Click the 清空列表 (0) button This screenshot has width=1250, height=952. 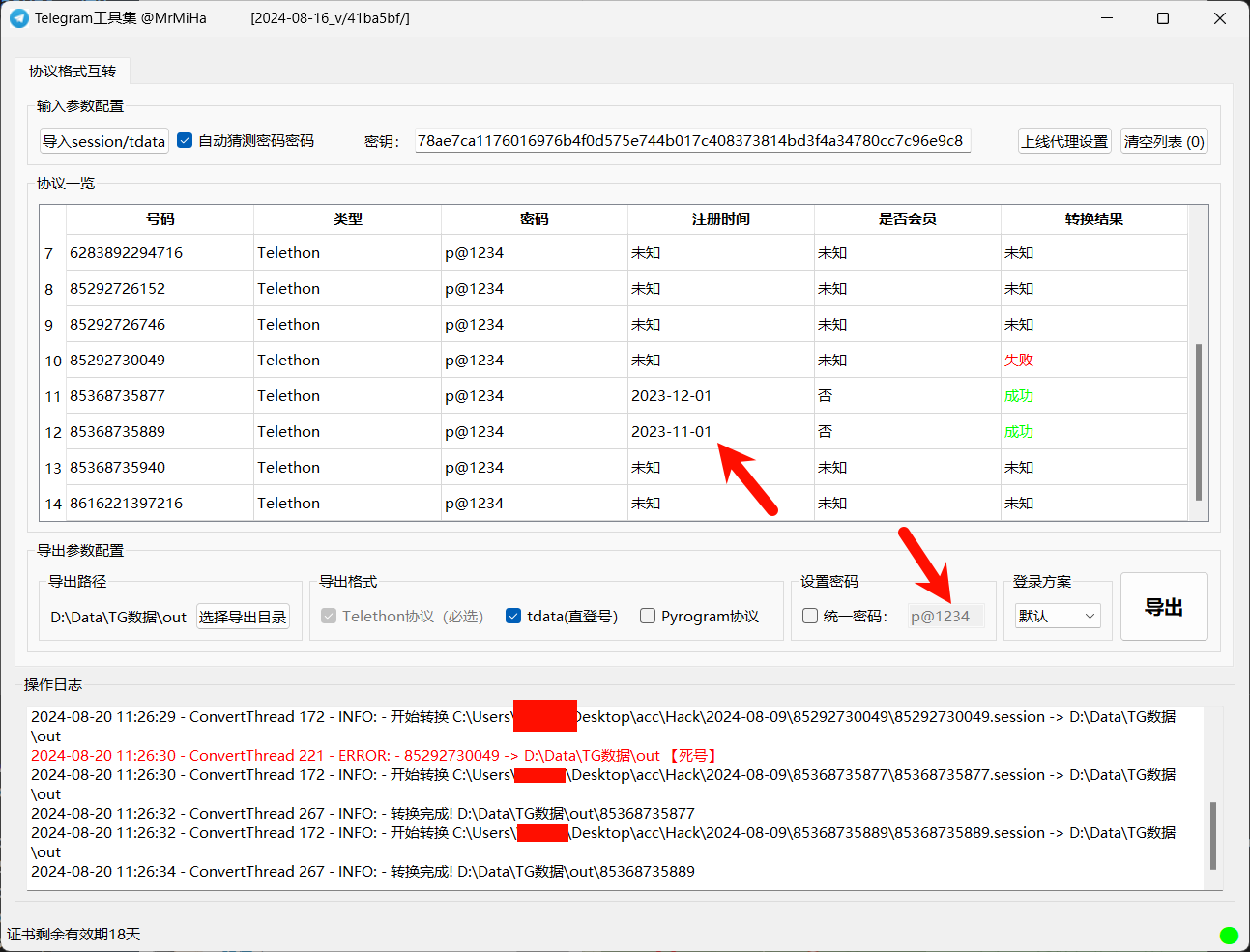(1164, 141)
